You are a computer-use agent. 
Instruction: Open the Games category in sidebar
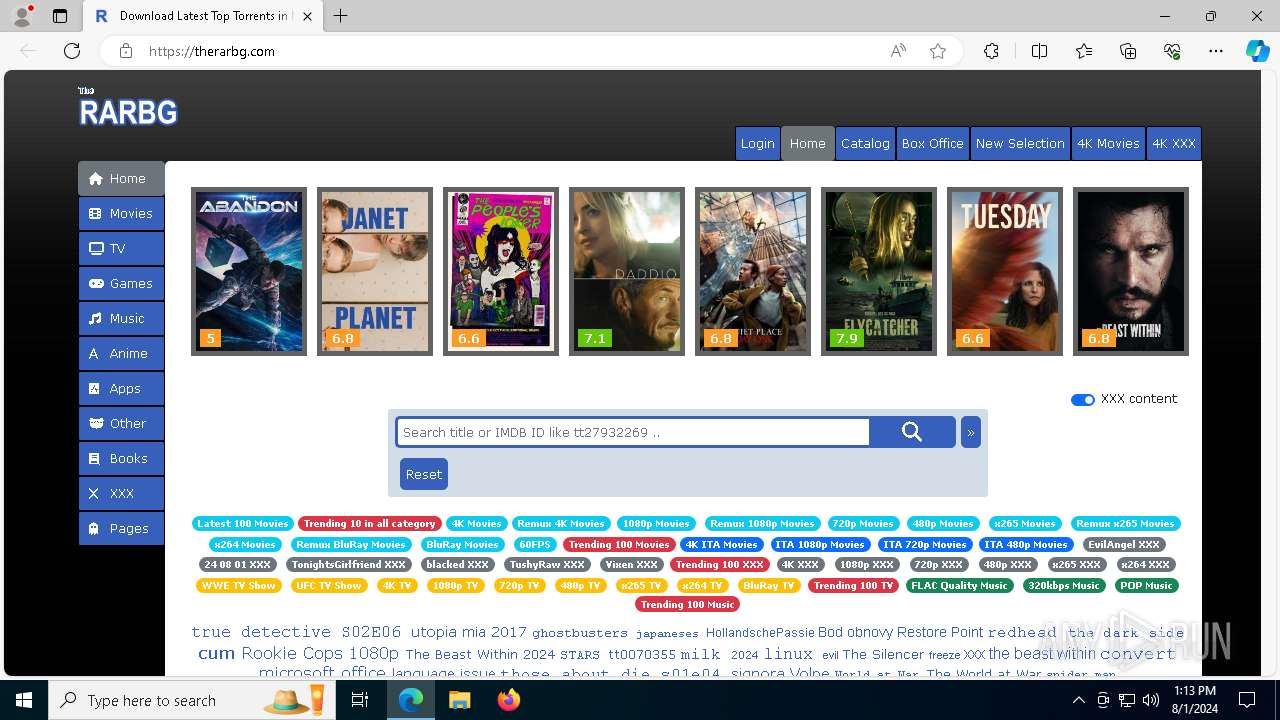[121, 283]
